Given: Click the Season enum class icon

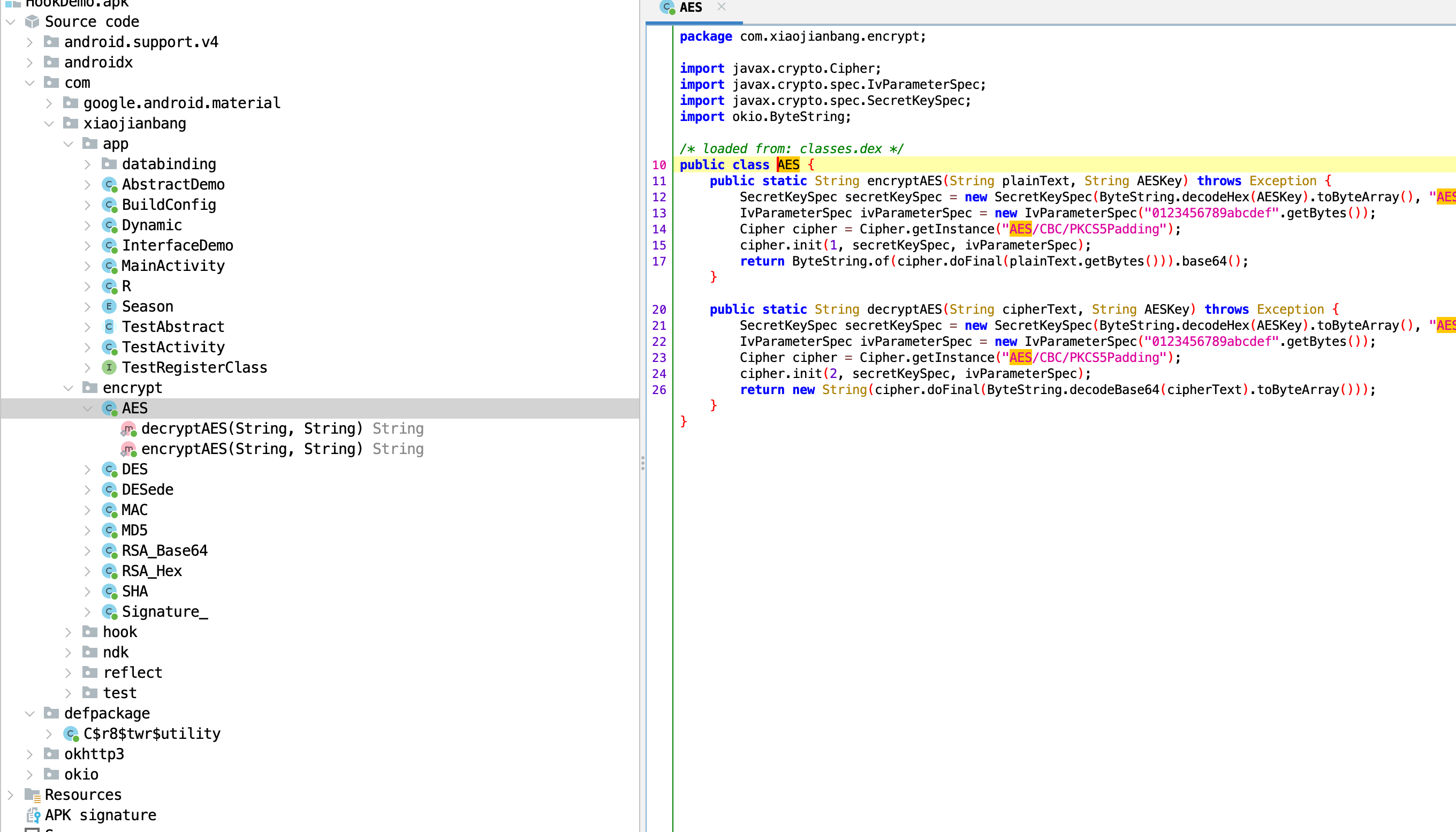Looking at the screenshot, I should pyautogui.click(x=109, y=306).
